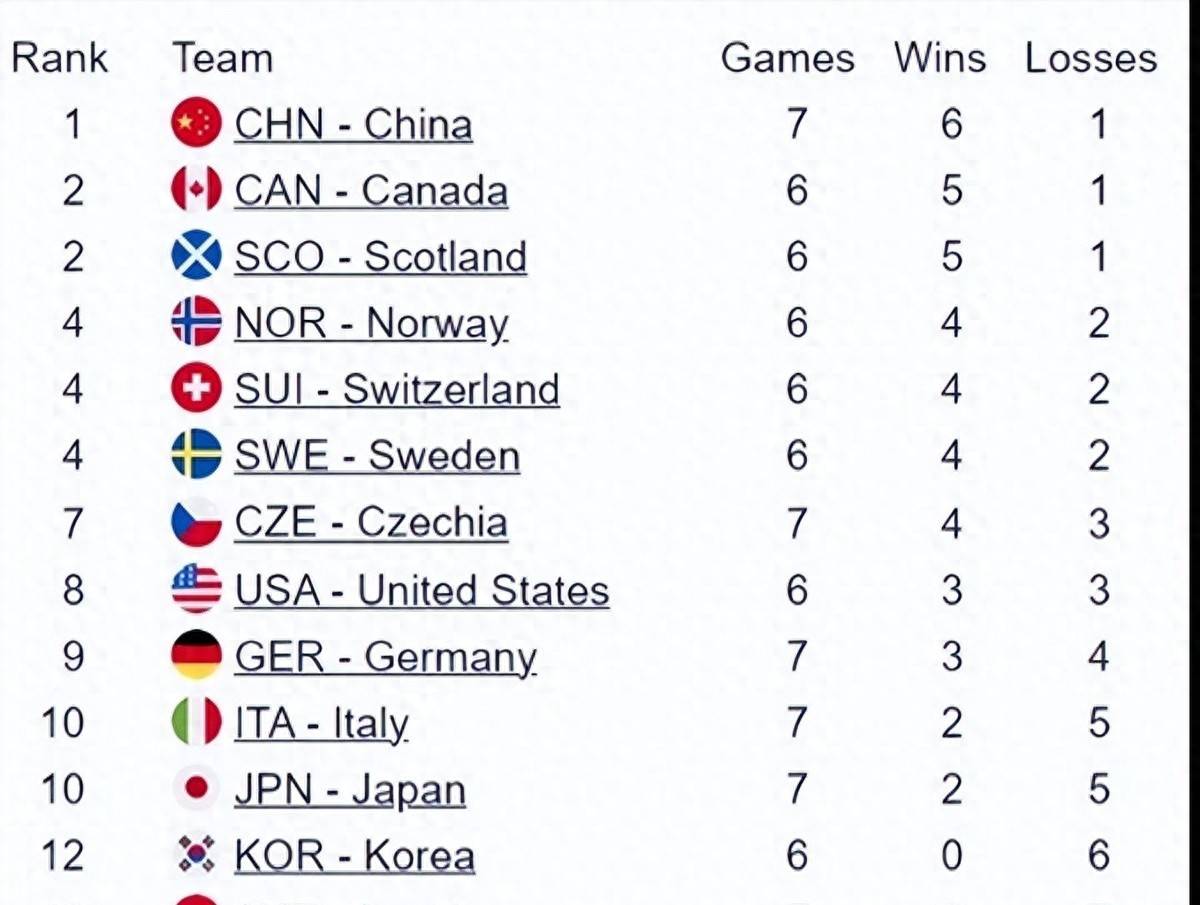Click the Rank column header
The height and width of the screenshot is (905, 1200).
pos(59,57)
